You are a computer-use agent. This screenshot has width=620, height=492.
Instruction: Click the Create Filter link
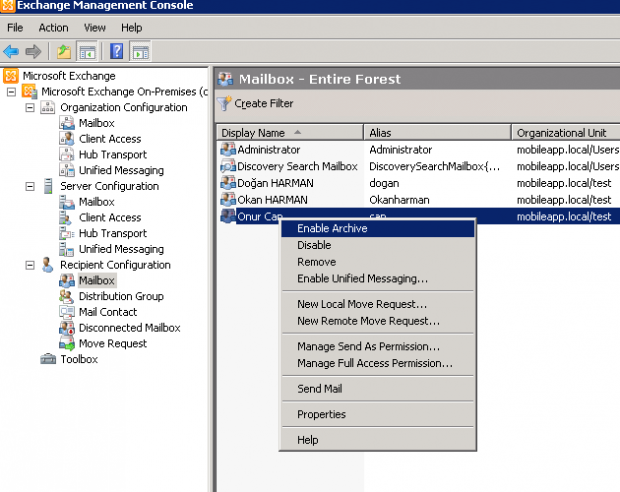[x=264, y=104]
